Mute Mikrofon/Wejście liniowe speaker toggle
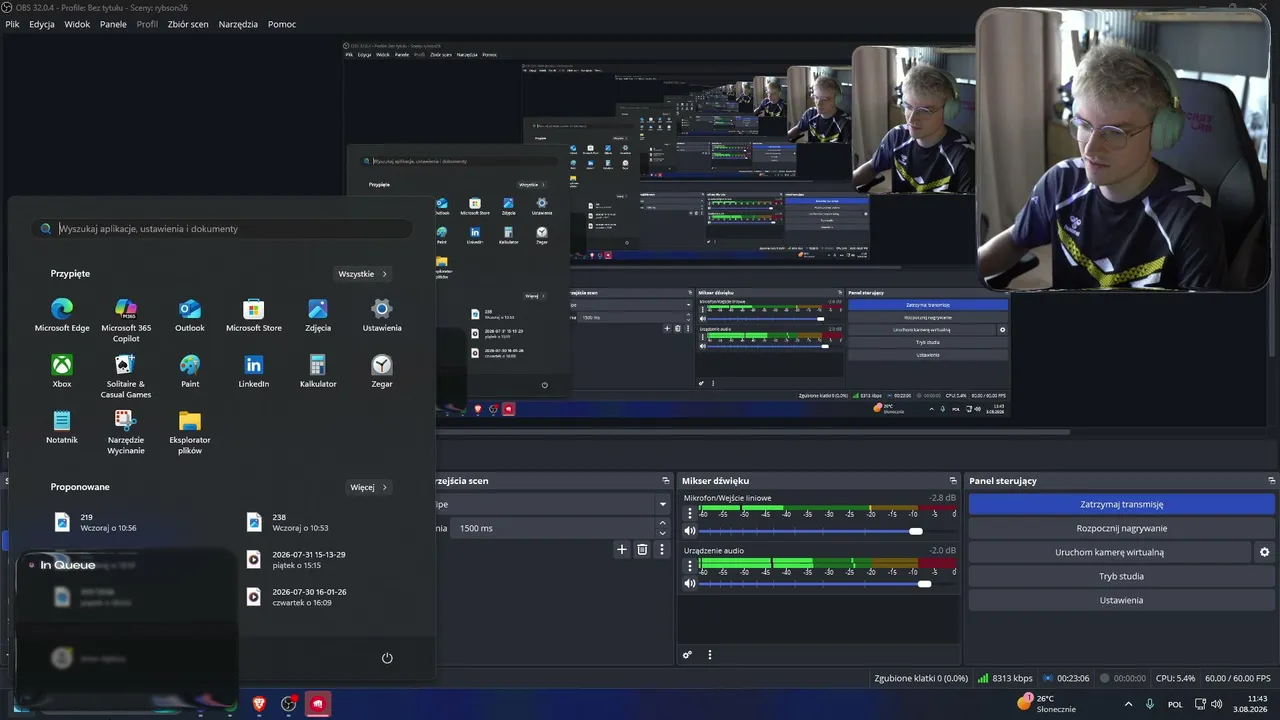Screen dimensions: 1280x720 coord(689,531)
